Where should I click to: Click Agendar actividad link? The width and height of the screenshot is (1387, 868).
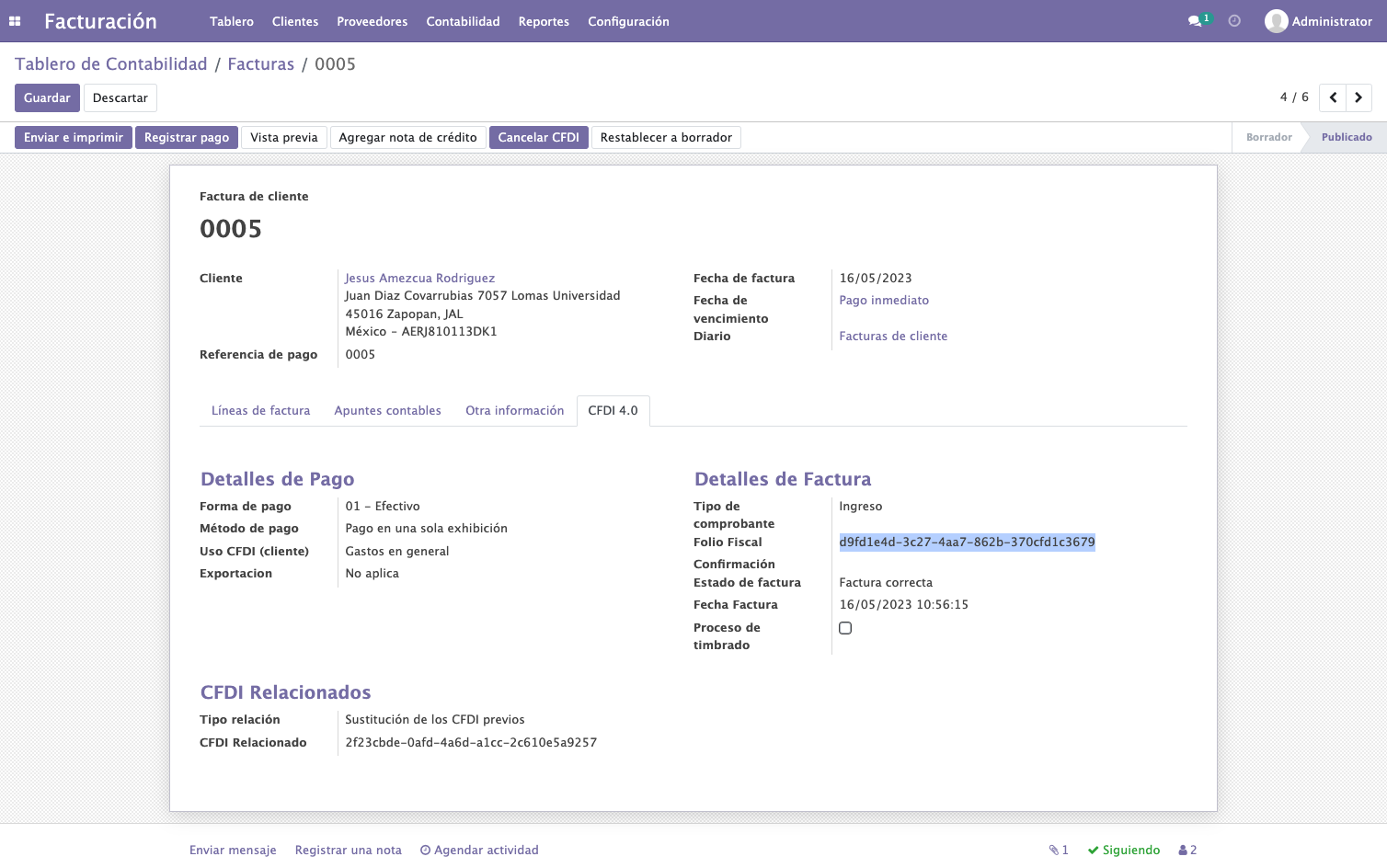click(x=479, y=851)
